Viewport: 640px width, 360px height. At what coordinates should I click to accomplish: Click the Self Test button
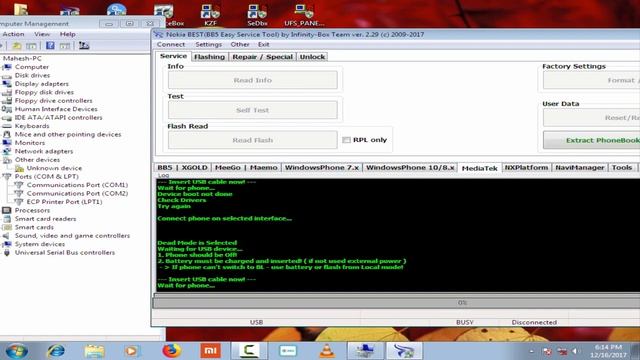[x=253, y=110]
